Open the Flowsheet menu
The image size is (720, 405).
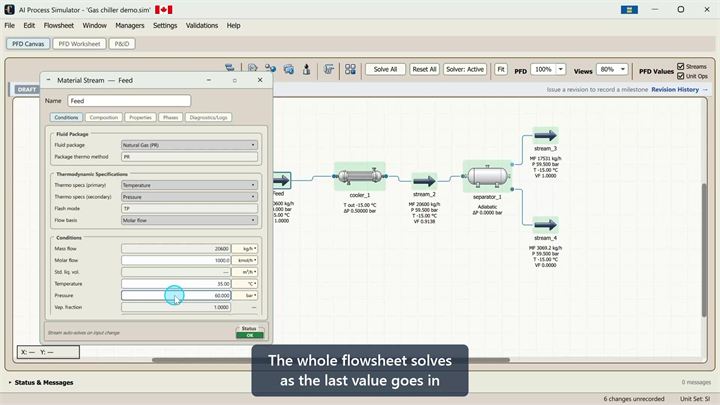click(x=59, y=25)
